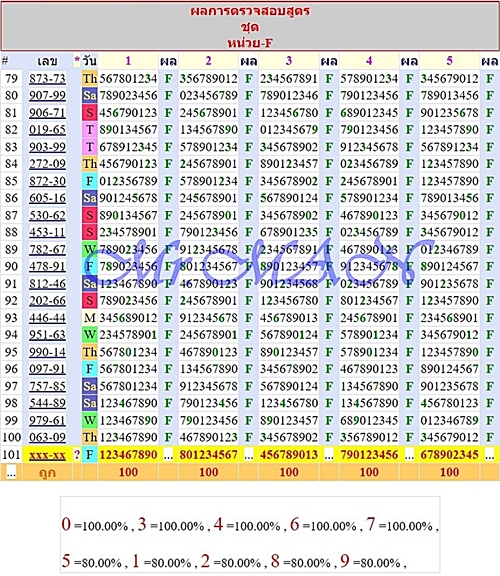Select prediction 456789013 in row 101
Screen dimensions: 500x576
289,455
